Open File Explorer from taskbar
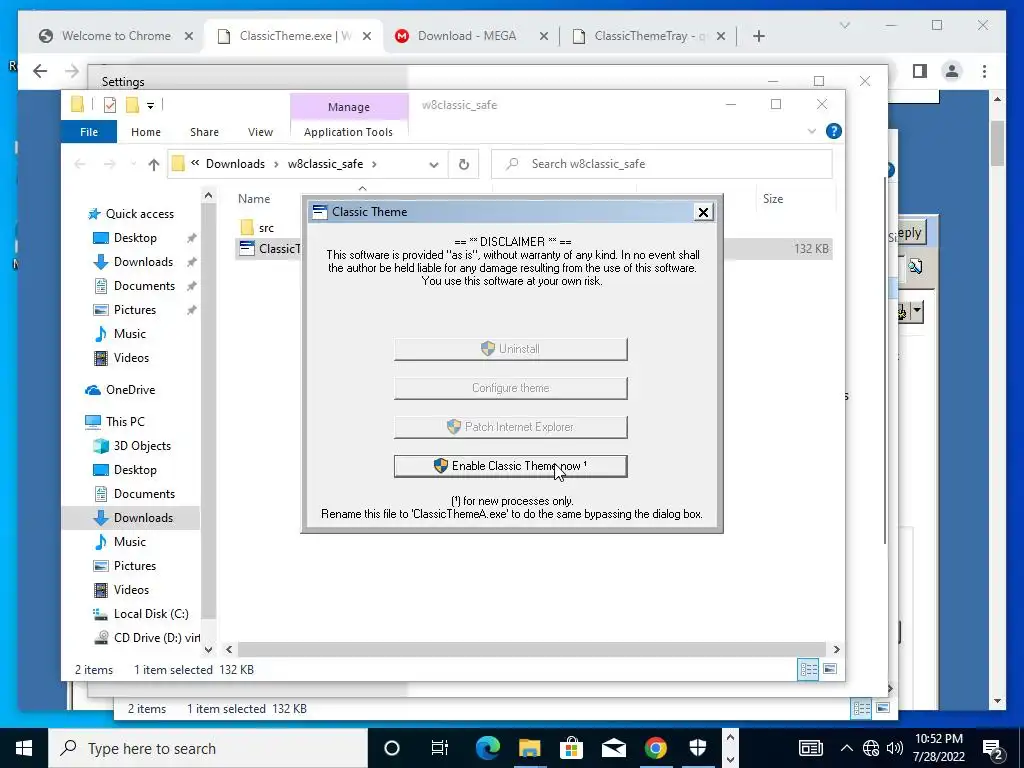This screenshot has height=768, width=1024. (530, 748)
